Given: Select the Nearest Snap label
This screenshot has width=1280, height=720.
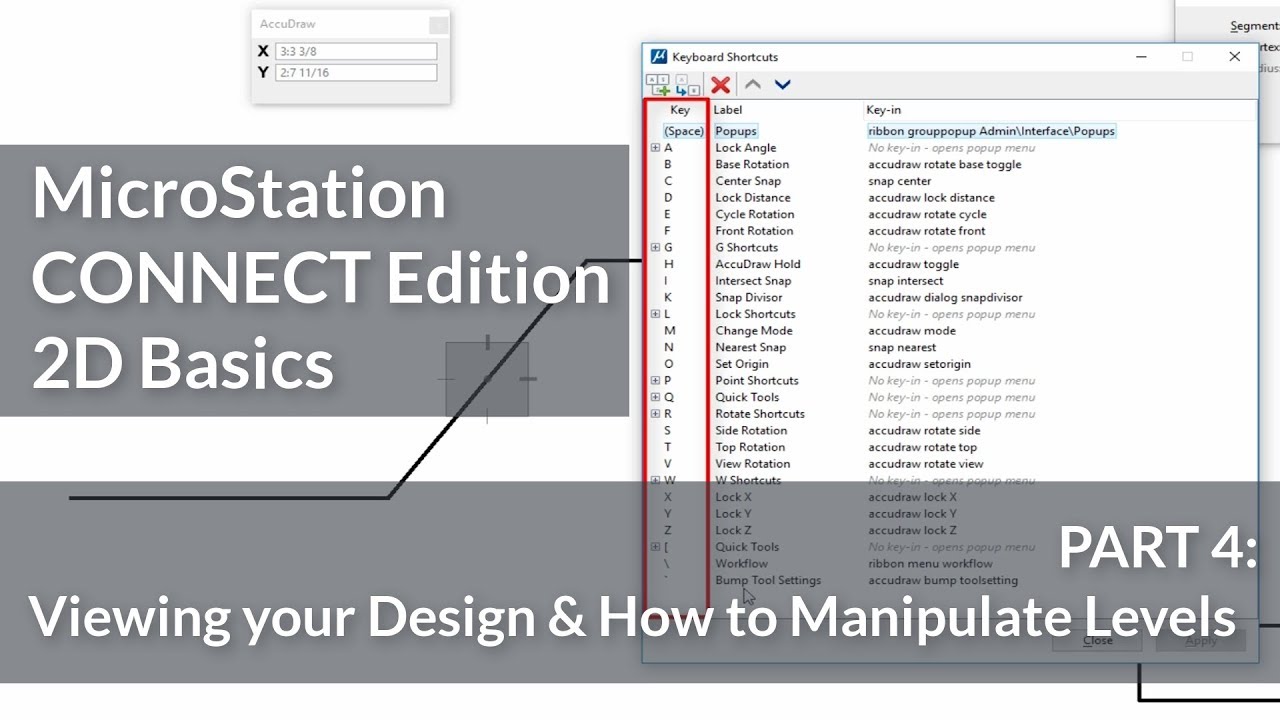Looking at the screenshot, I should pyautogui.click(x=751, y=347).
